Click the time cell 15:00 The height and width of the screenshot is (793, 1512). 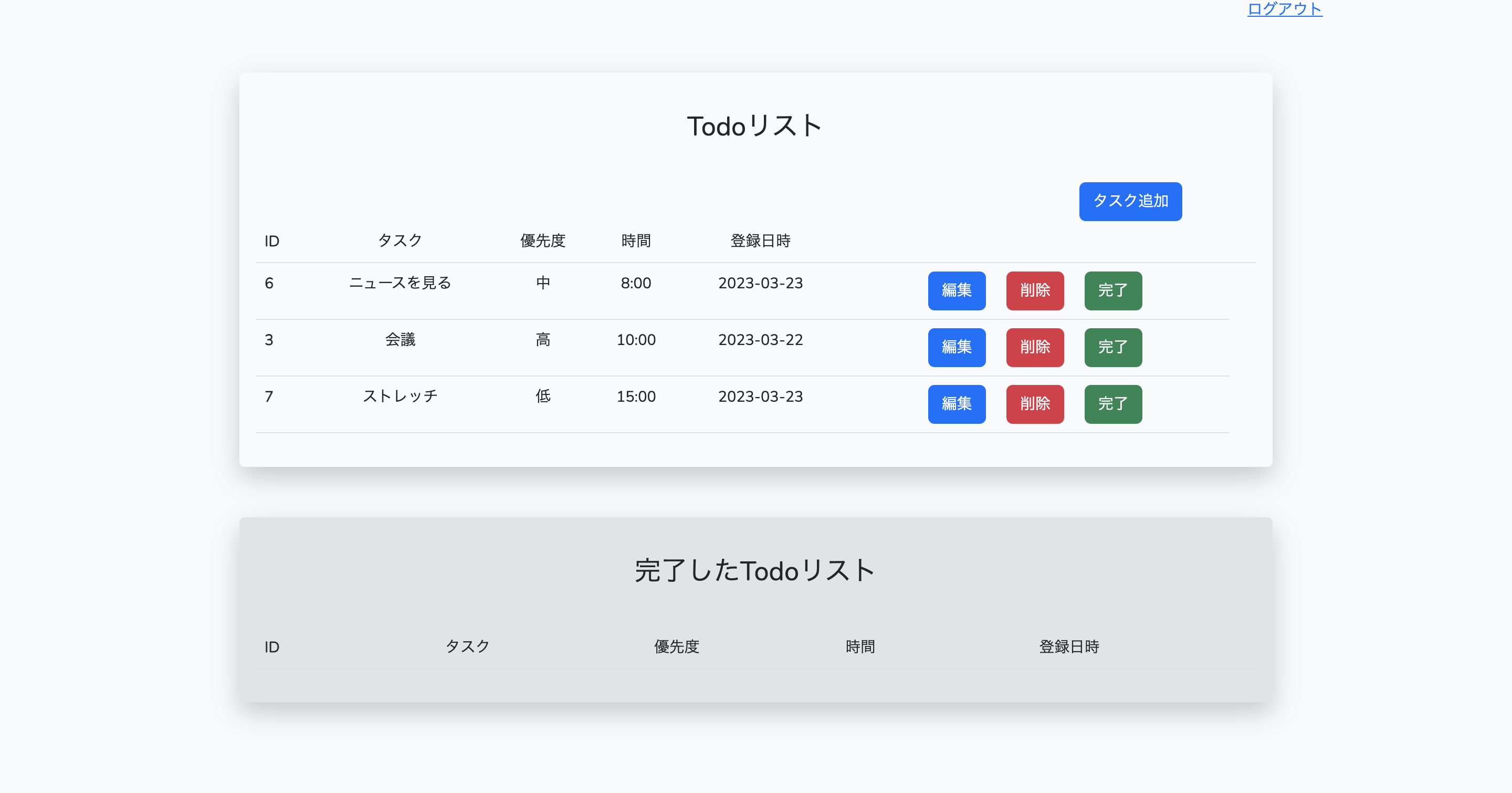tap(636, 396)
